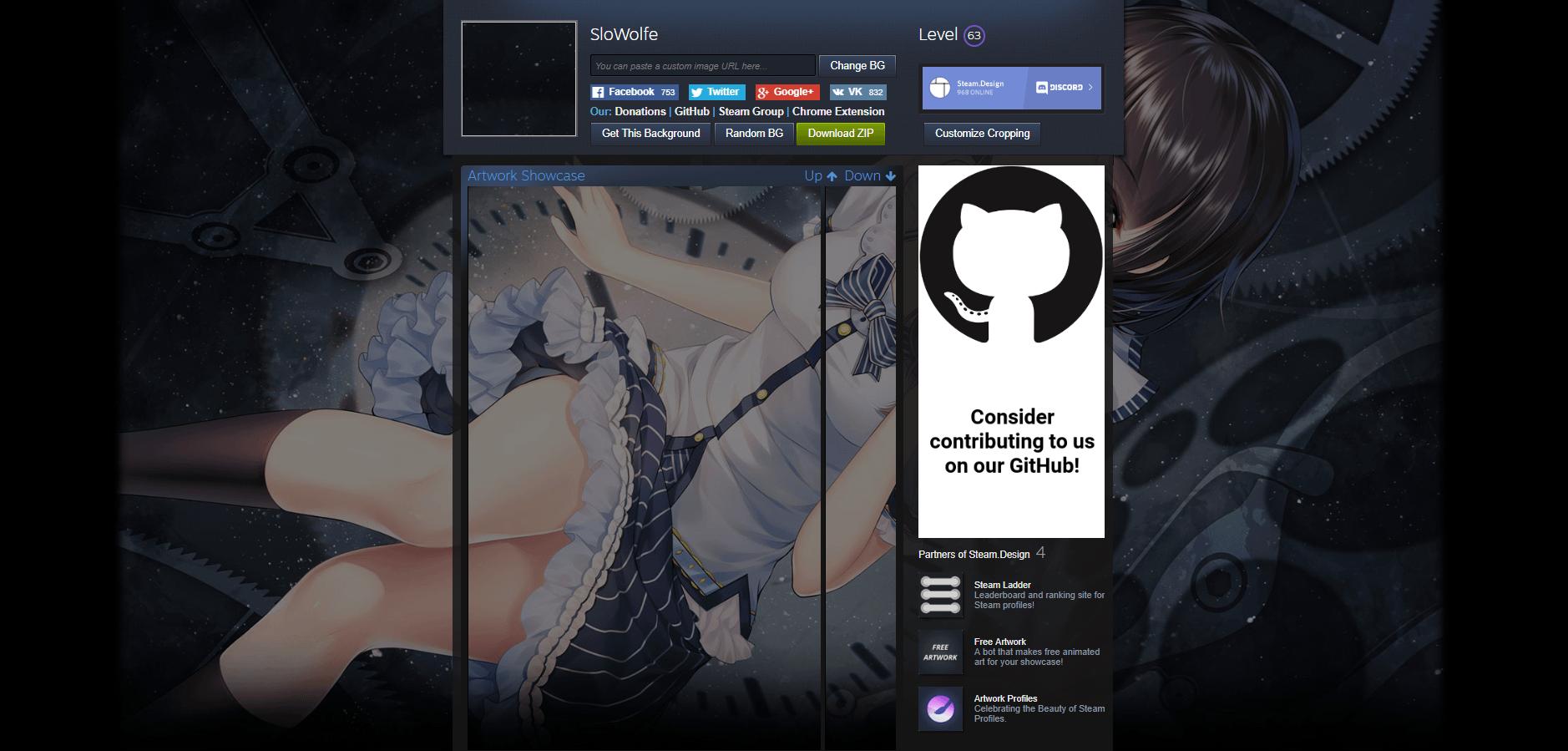The image size is (1568, 751).
Task: Move Artwork Showcase Down
Action: point(870,175)
